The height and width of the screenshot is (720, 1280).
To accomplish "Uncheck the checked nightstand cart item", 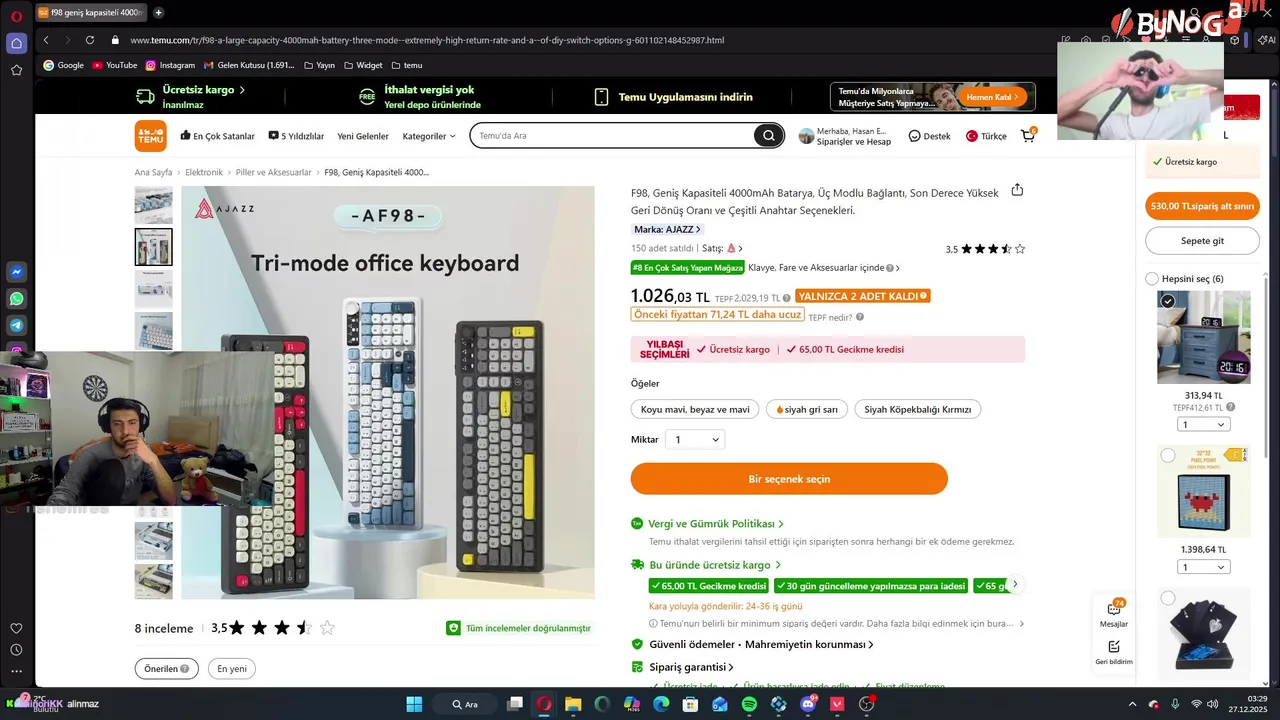I will 1167,301.
